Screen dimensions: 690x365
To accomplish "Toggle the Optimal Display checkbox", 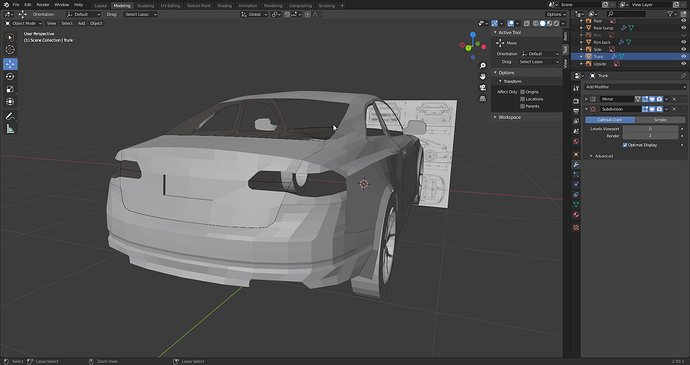I will point(625,145).
